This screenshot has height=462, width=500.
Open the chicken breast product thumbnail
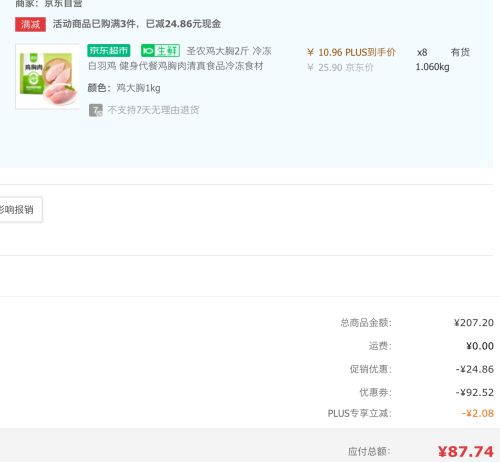tap(47, 77)
